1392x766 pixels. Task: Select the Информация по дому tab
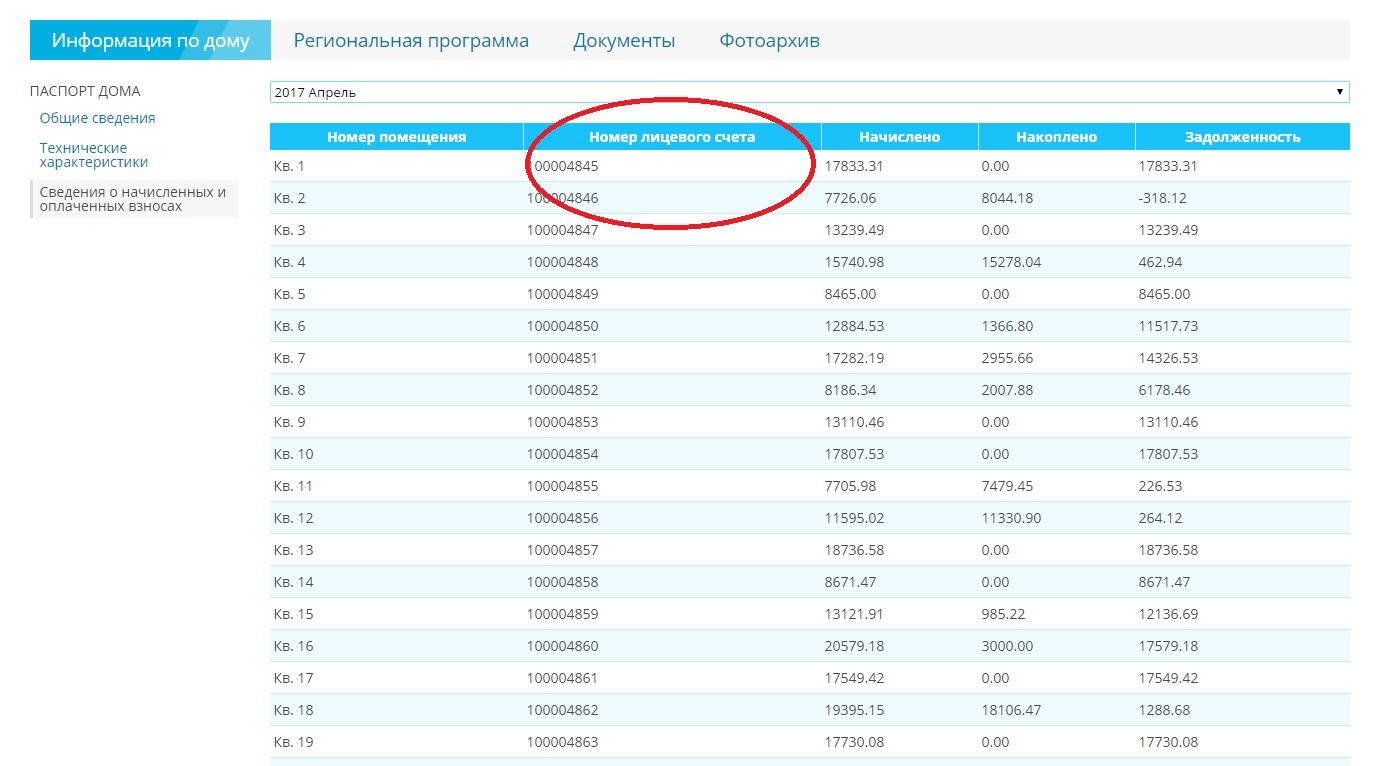[x=150, y=41]
